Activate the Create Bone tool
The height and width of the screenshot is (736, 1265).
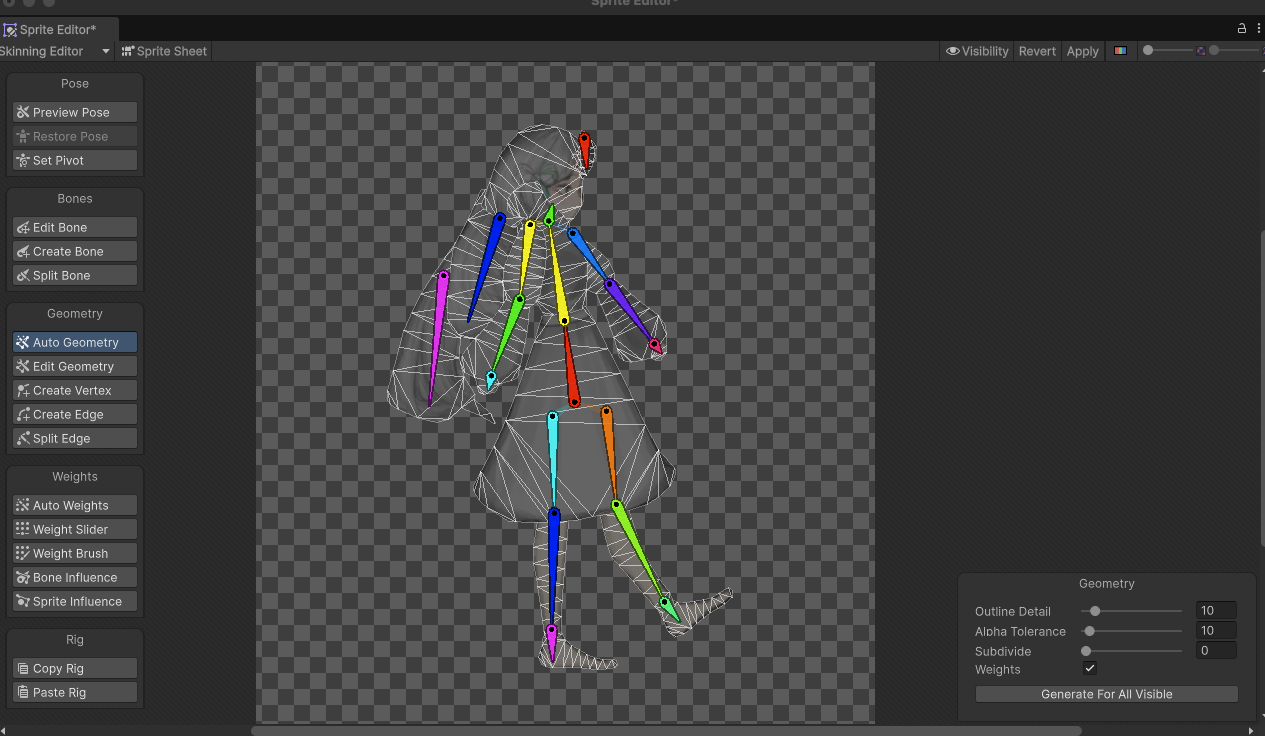pyautogui.click(x=75, y=251)
